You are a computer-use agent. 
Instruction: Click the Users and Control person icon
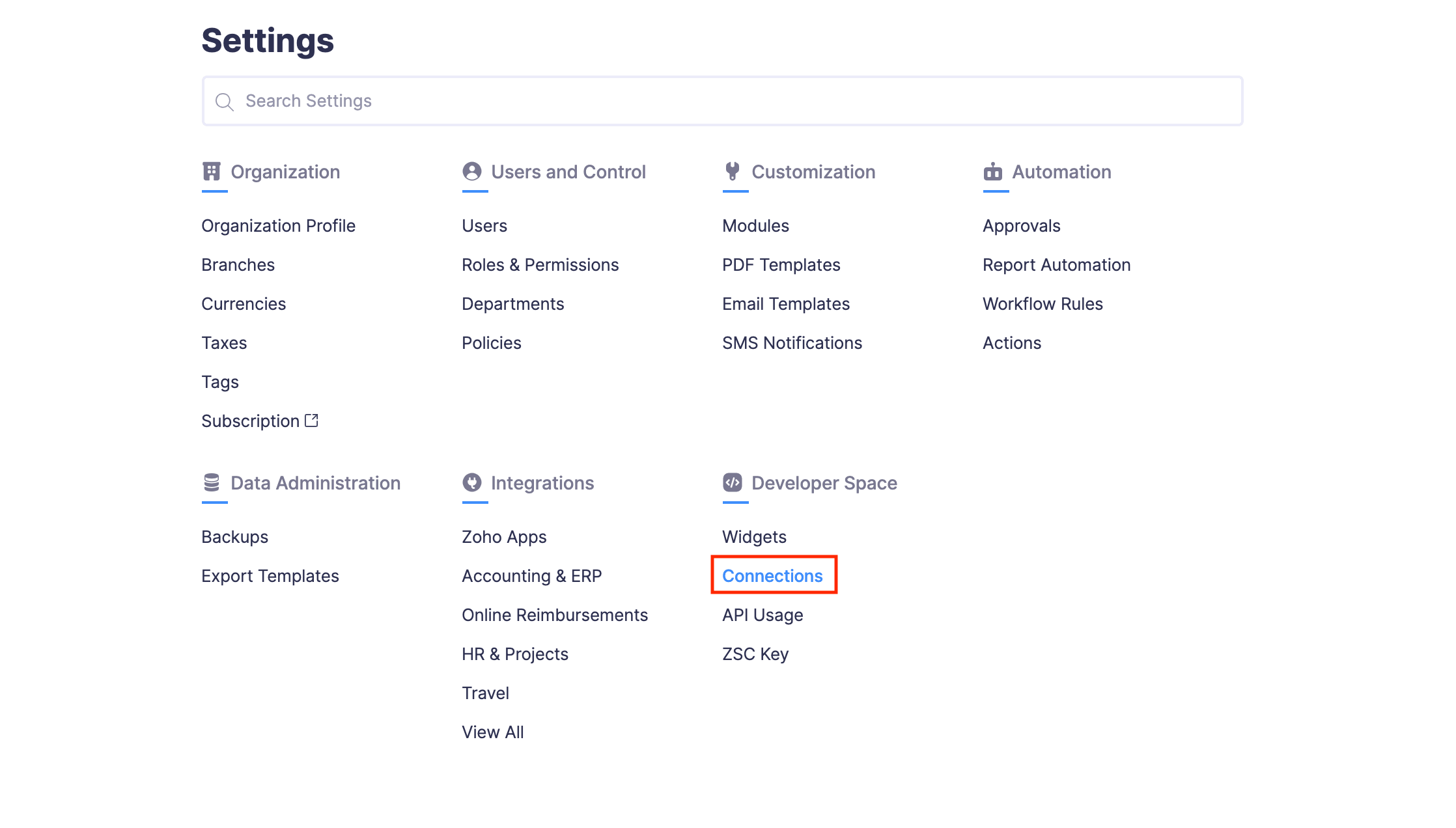[x=472, y=171]
